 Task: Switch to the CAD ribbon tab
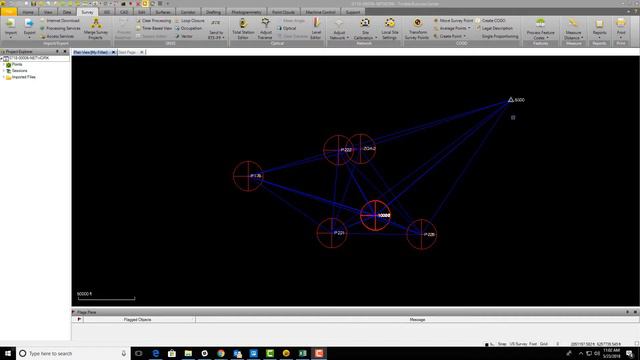(x=124, y=12)
